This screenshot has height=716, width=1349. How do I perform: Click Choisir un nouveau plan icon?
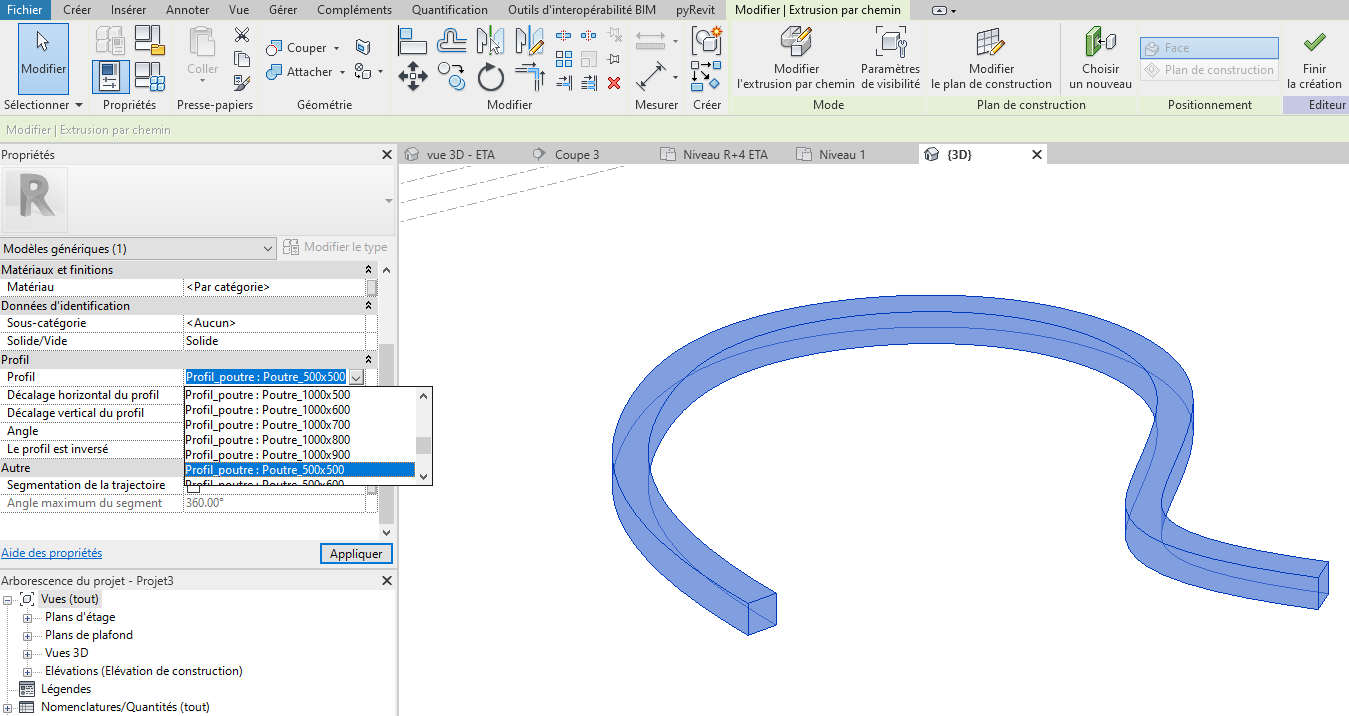coord(1100,58)
